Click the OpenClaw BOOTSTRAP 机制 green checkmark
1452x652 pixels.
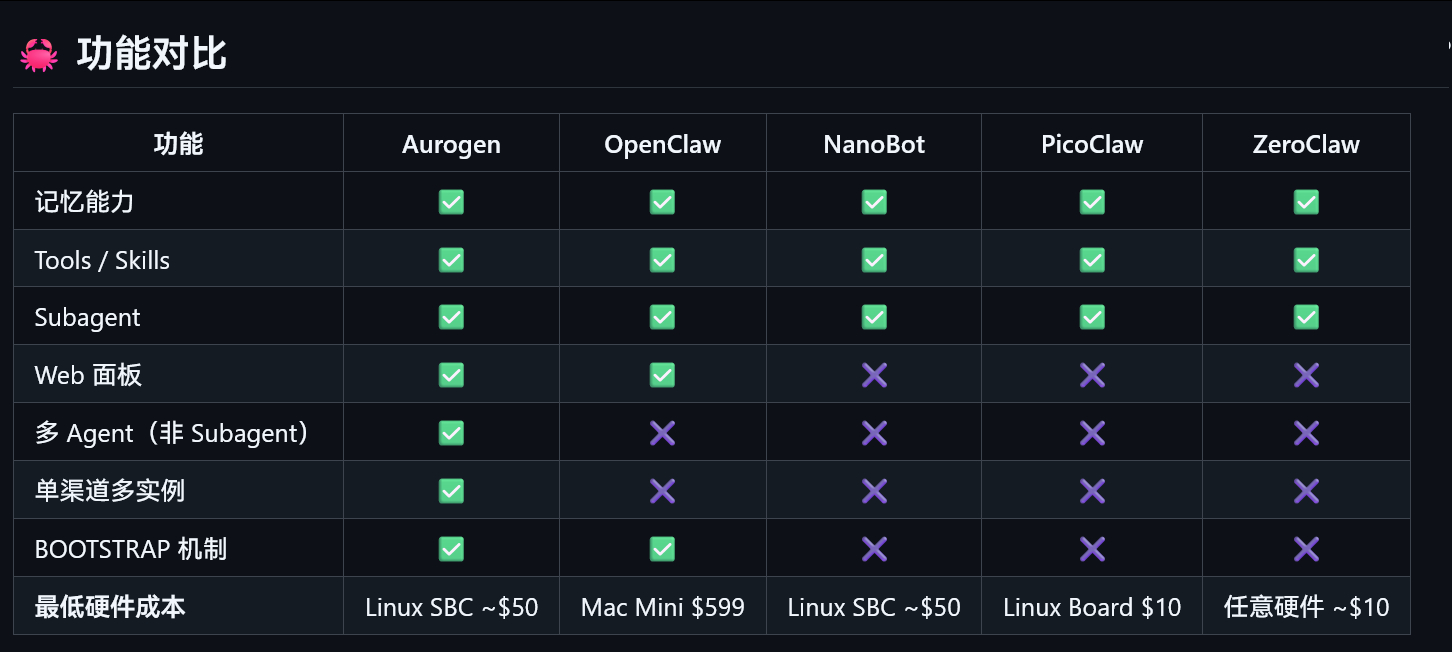point(662,549)
